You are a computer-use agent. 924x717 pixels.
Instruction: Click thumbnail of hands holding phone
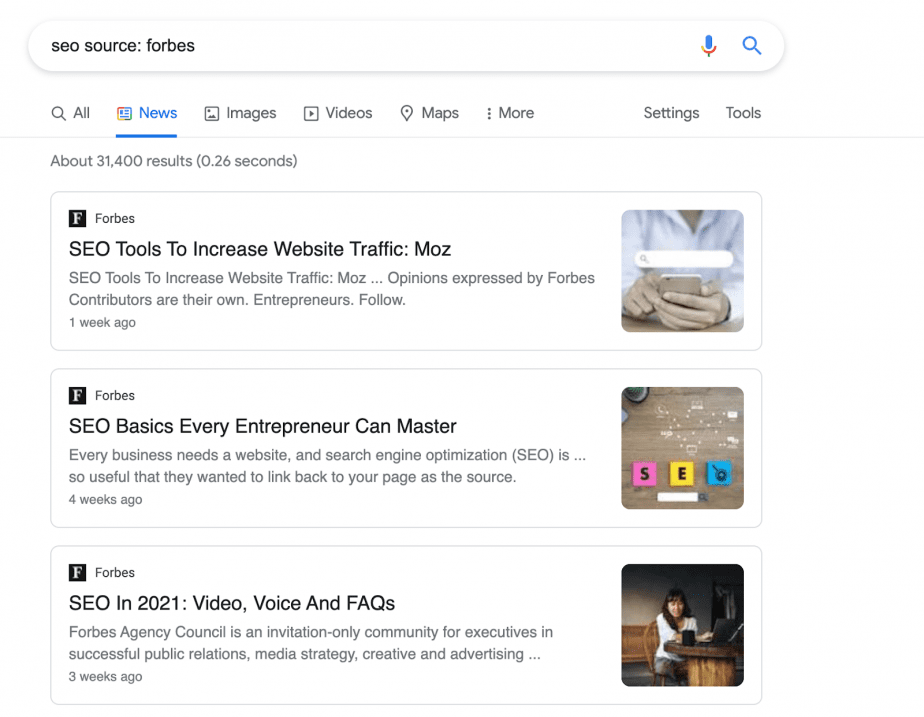682,271
